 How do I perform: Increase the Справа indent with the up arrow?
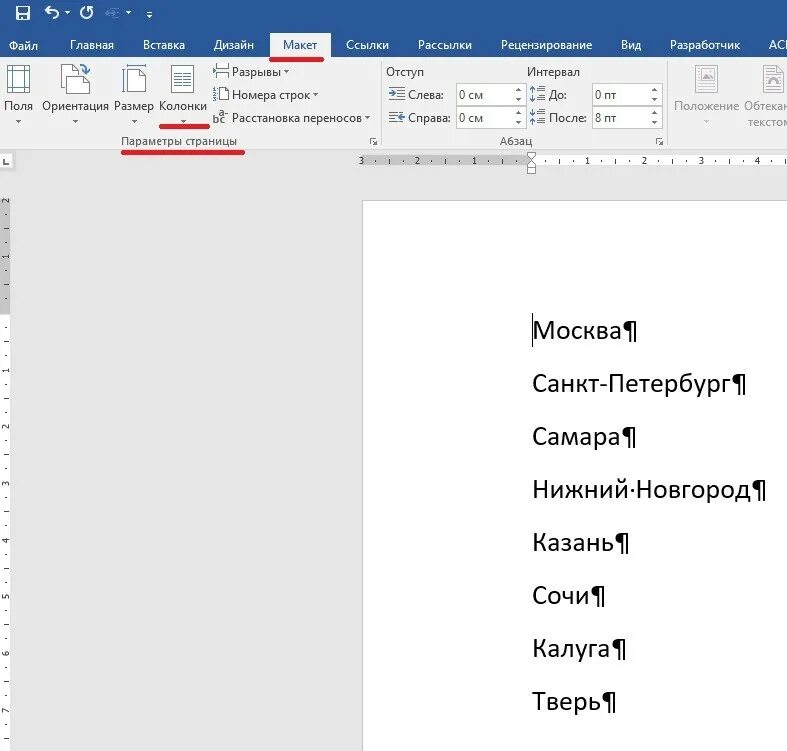(518, 113)
